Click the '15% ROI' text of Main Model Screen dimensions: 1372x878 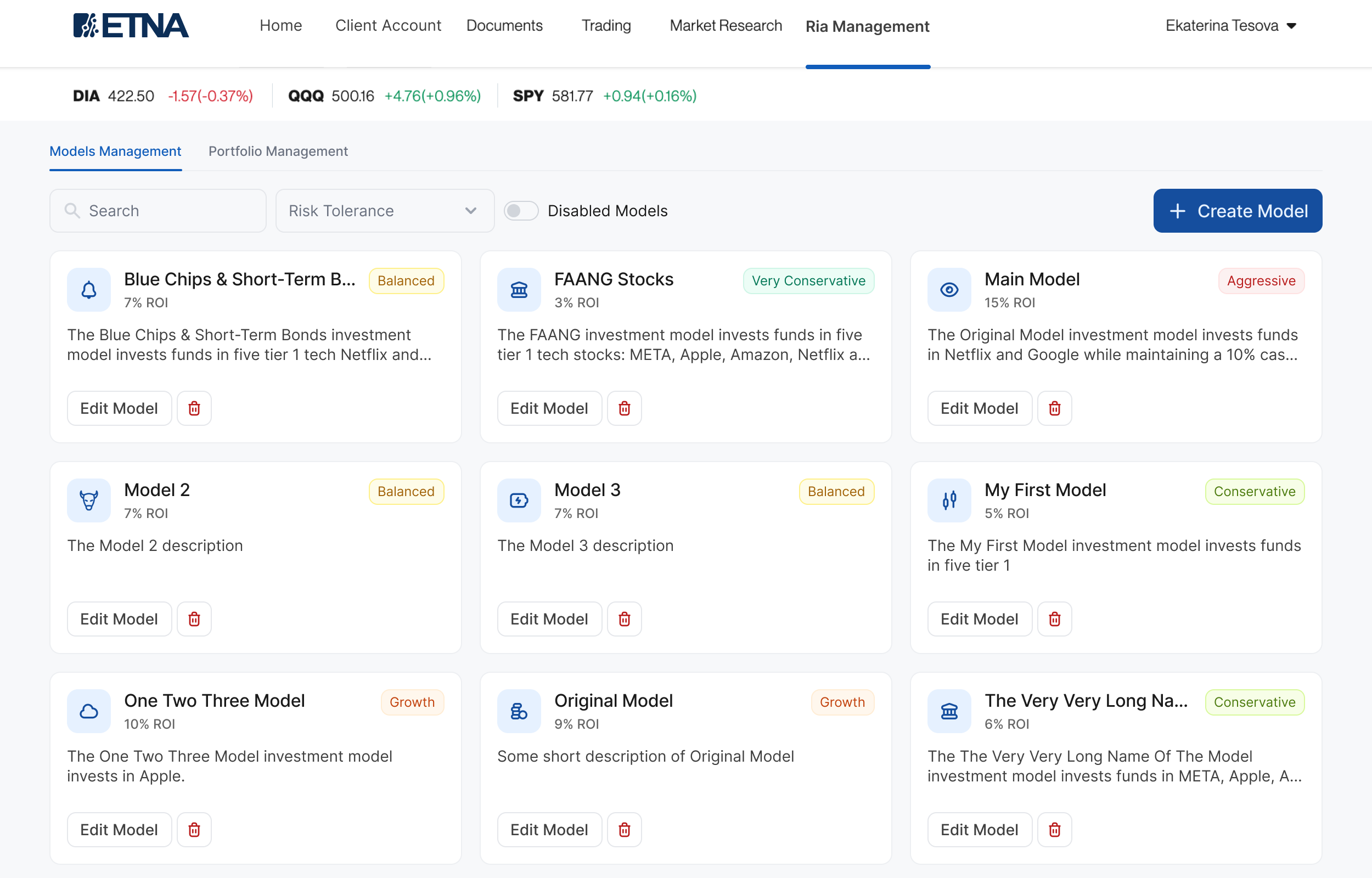click(x=1009, y=303)
